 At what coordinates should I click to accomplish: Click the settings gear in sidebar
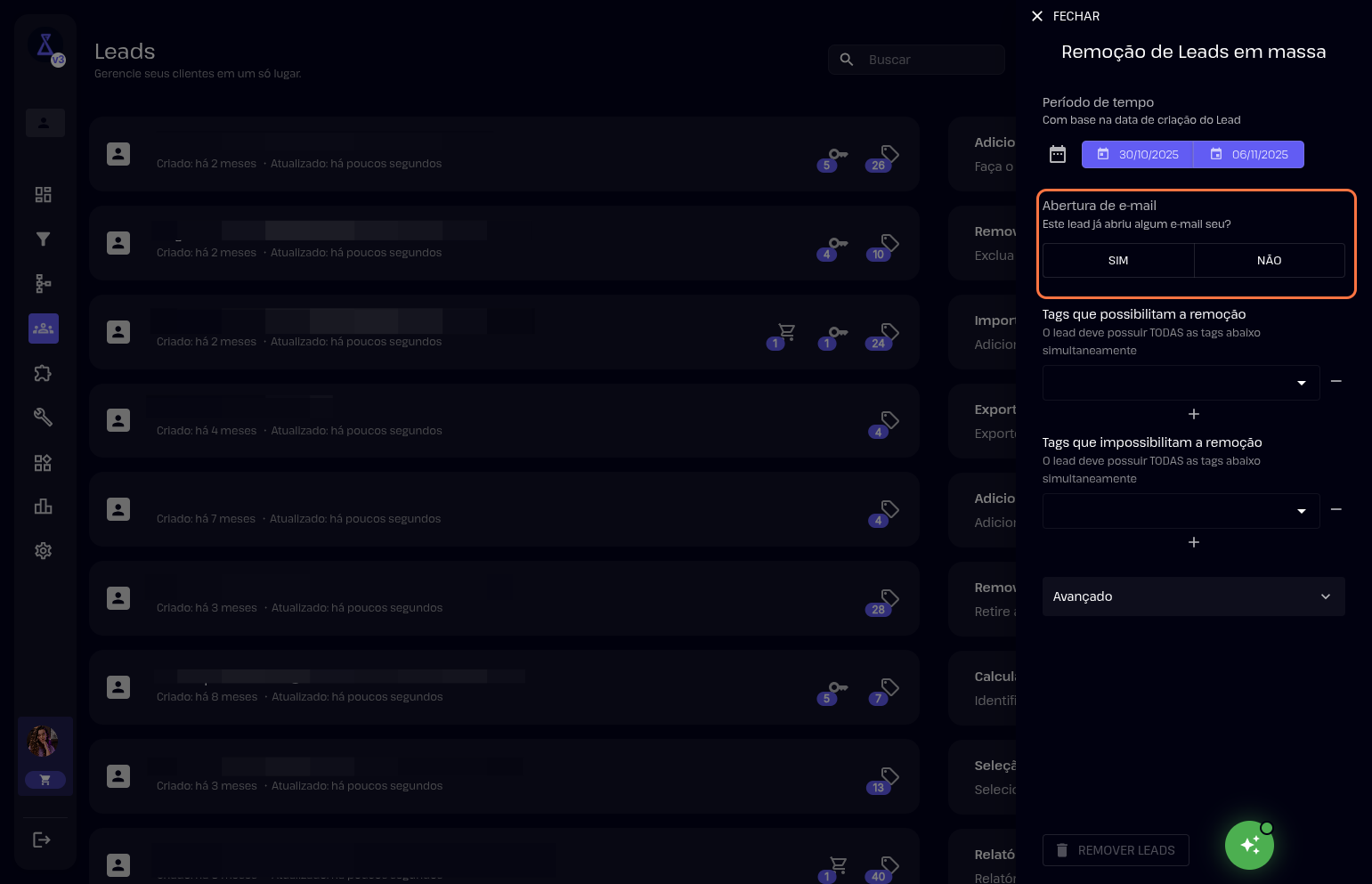(43, 551)
